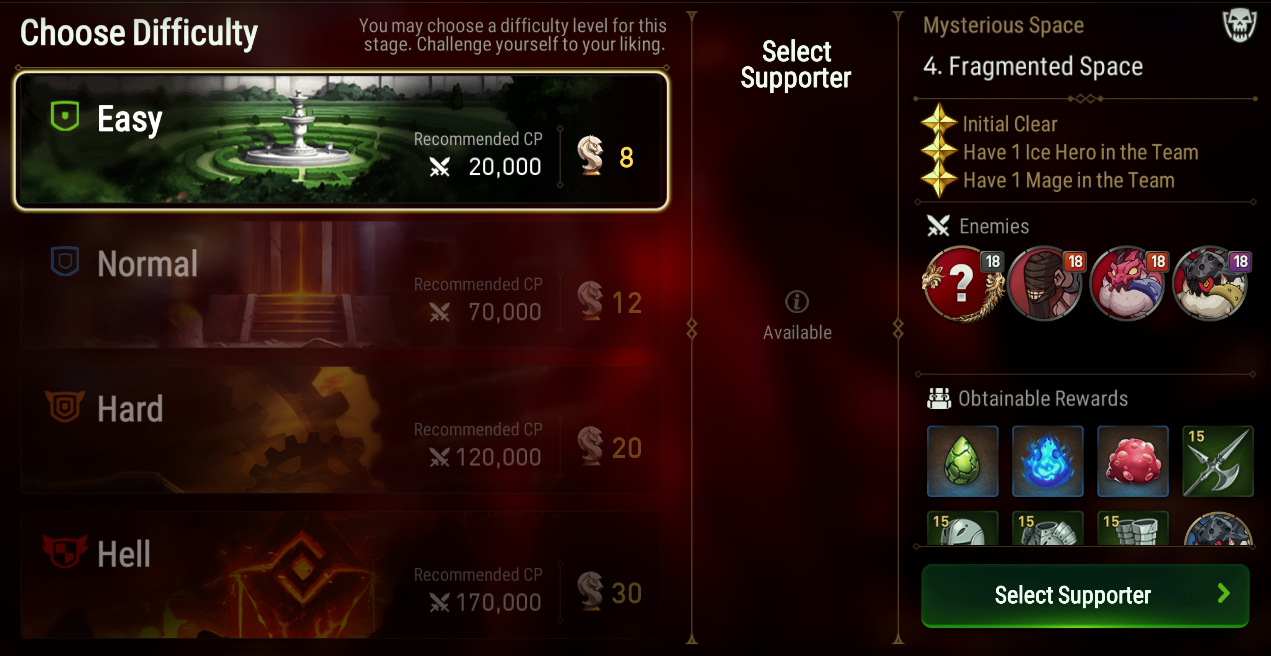View the masked bandit enemy portrait
Viewport: 1271px width, 656px height.
point(1045,283)
